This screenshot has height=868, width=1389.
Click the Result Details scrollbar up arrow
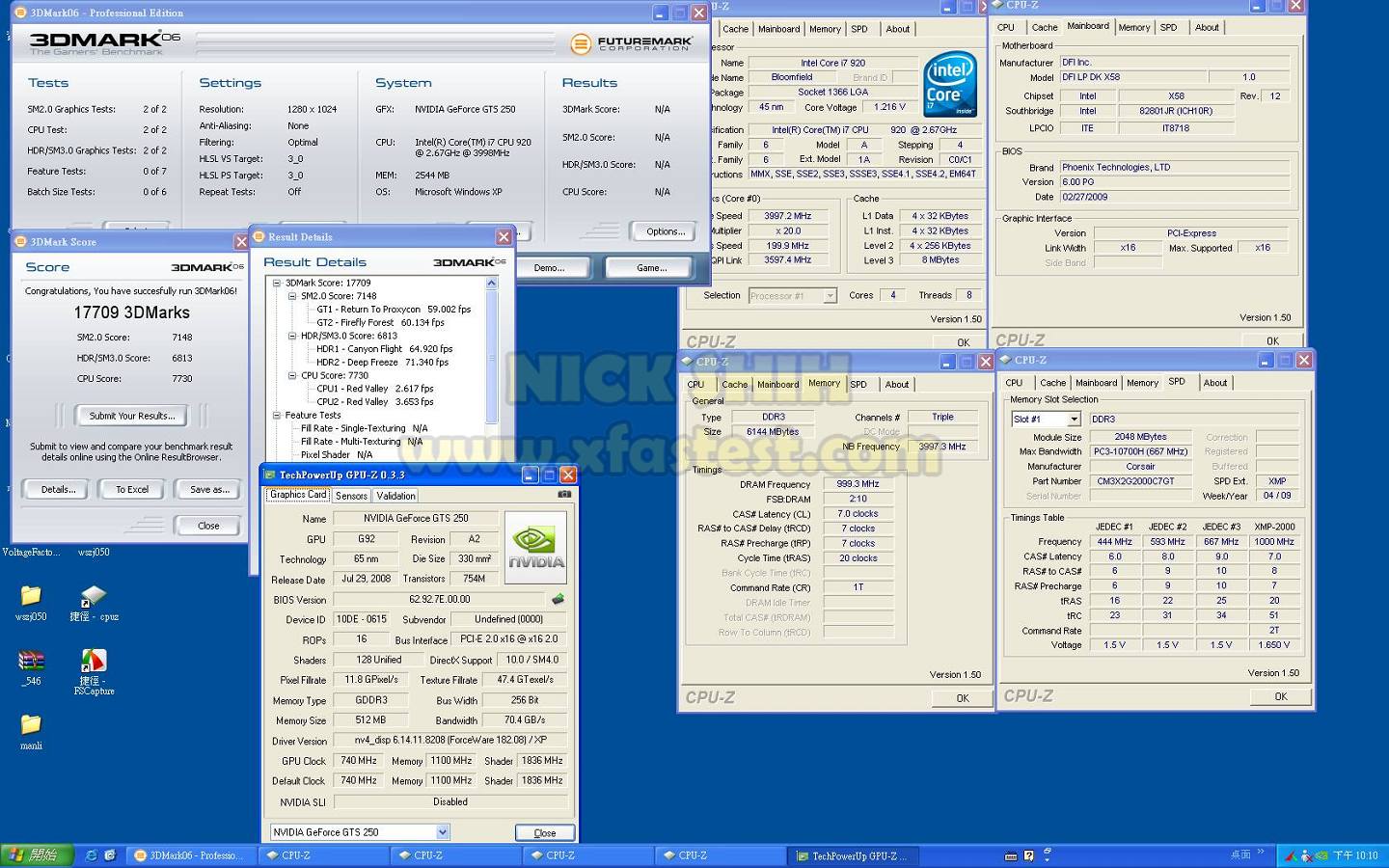(491, 284)
